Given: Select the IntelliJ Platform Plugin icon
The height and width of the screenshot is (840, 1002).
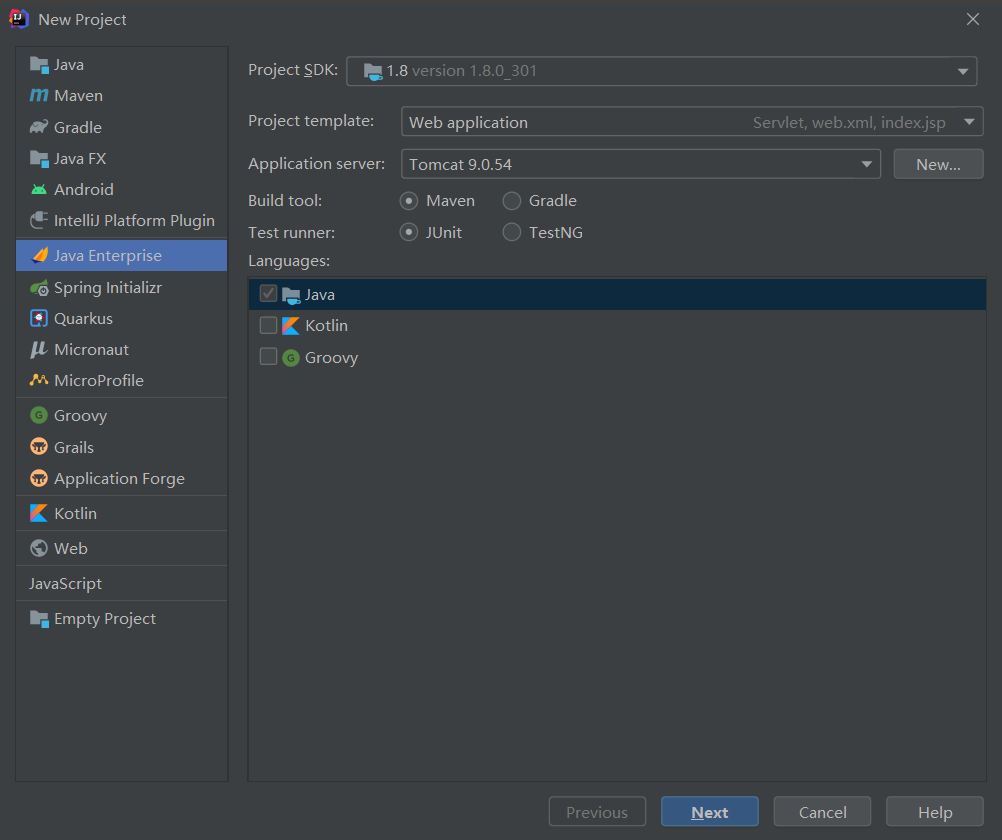Looking at the screenshot, I should 39,220.
